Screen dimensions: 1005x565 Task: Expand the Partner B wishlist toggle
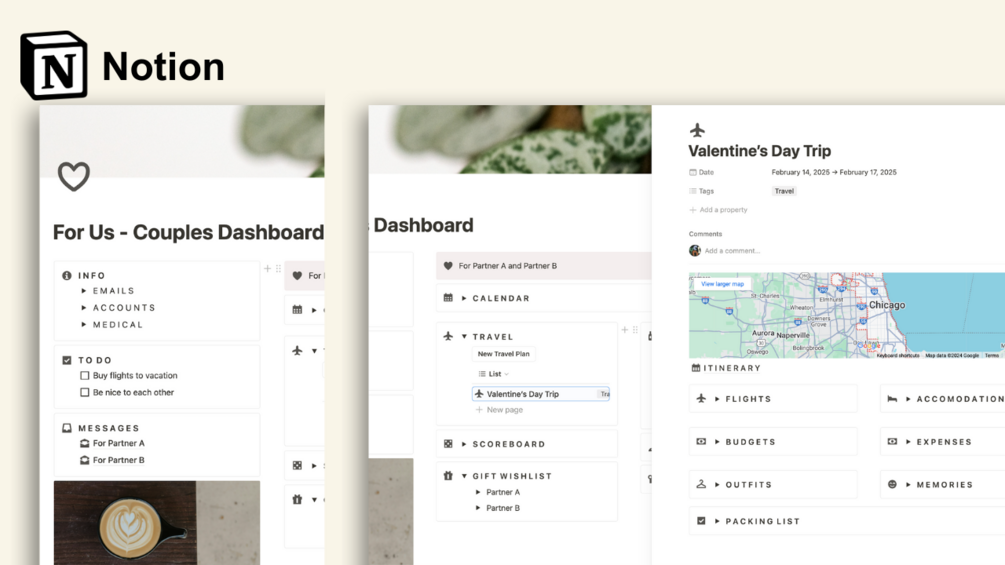tap(478, 508)
